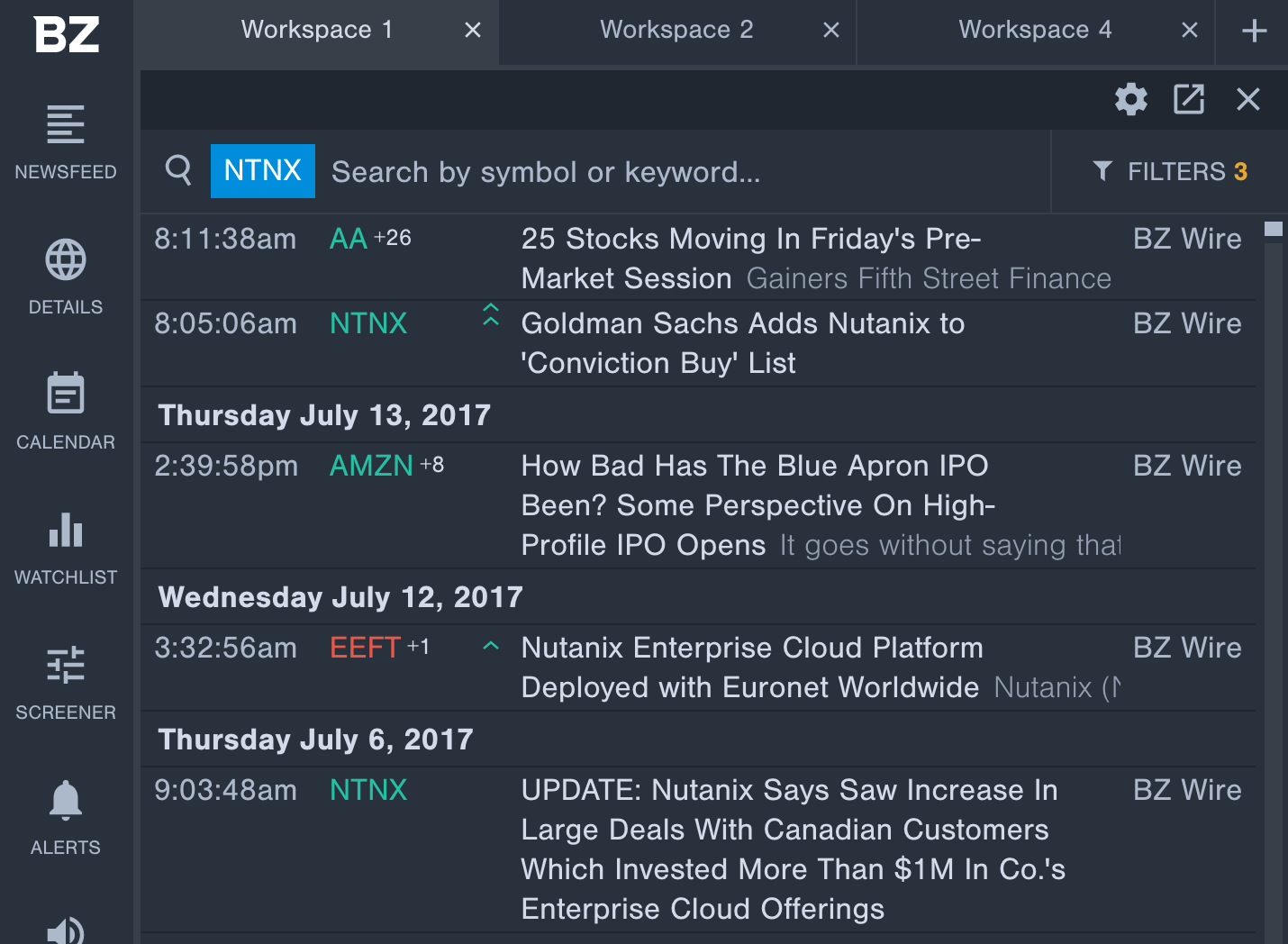Click NTNX ticker in 8:05:06am row

click(x=368, y=323)
